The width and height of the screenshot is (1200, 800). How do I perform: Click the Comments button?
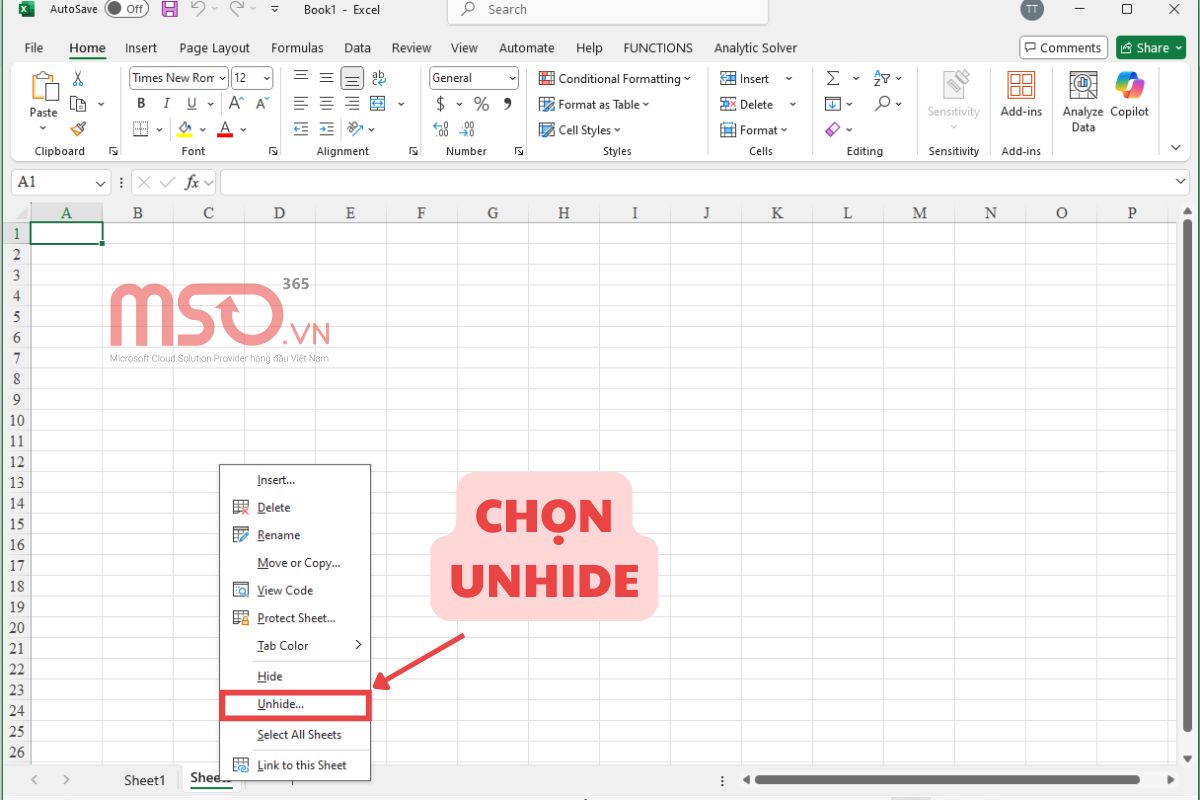click(1061, 48)
